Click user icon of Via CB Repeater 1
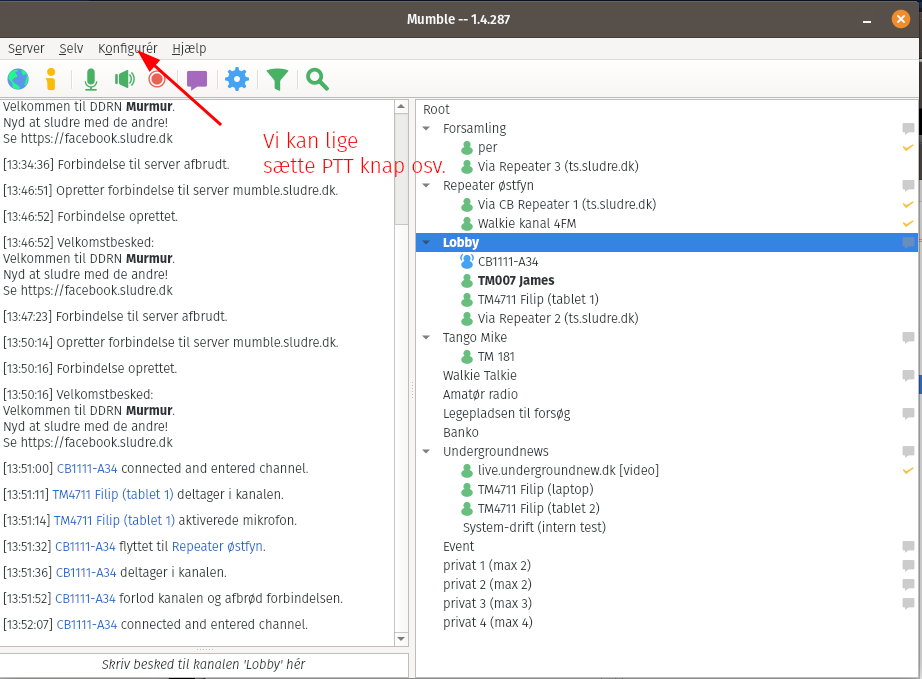 click(x=467, y=205)
